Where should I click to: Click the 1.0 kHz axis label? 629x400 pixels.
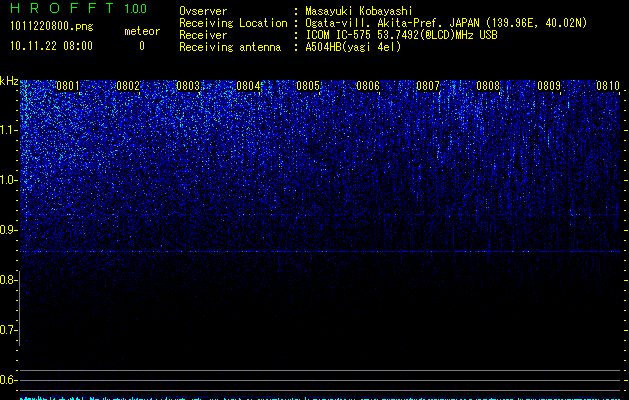tap(8, 180)
